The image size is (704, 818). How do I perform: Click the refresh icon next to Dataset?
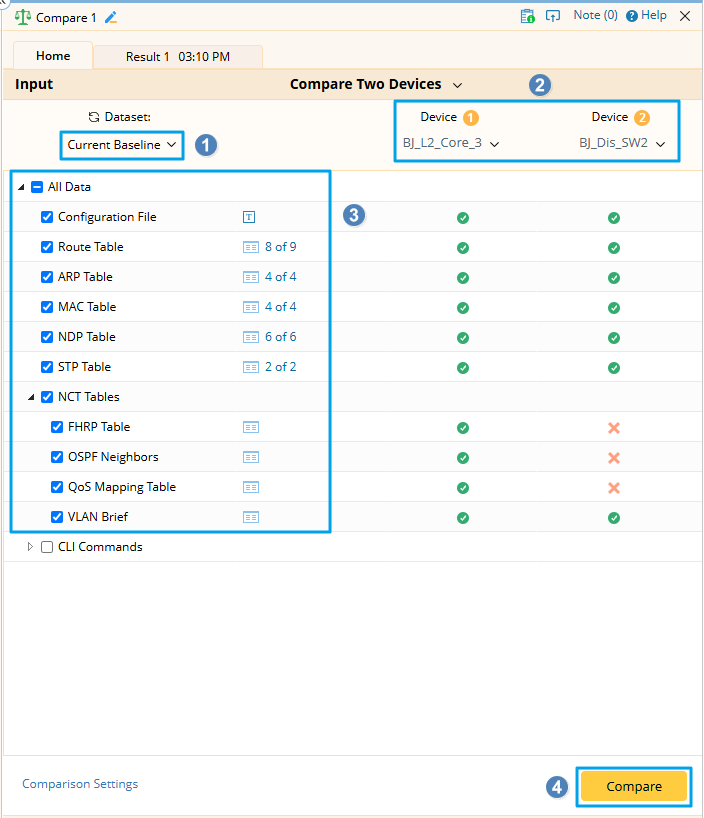point(94,117)
